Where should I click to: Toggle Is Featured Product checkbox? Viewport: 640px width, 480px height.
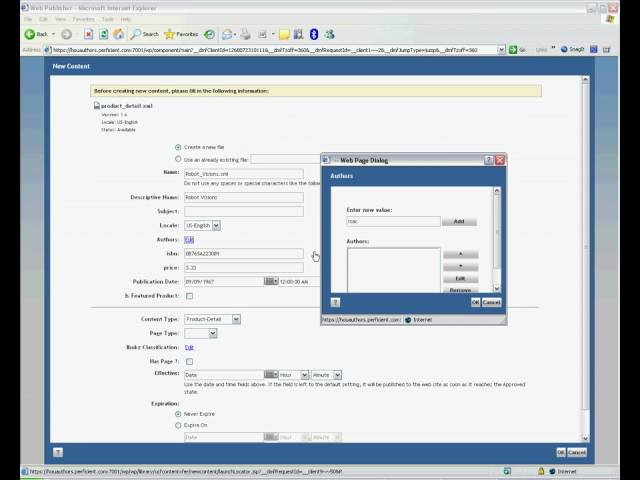click(x=189, y=296)
